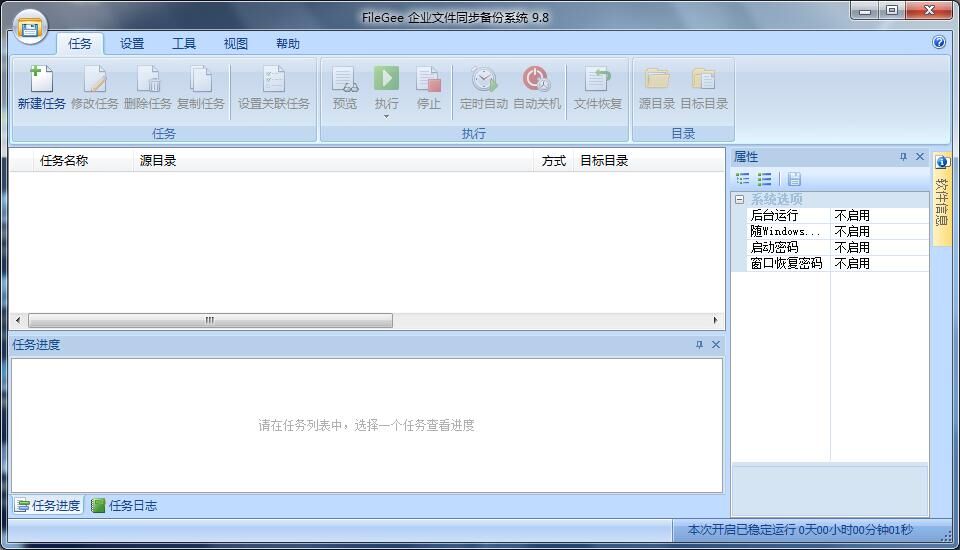The height and width of the screenshot is (550, 960).
Task: Switch to the 视图 ribbon tab
Action: 236,43
